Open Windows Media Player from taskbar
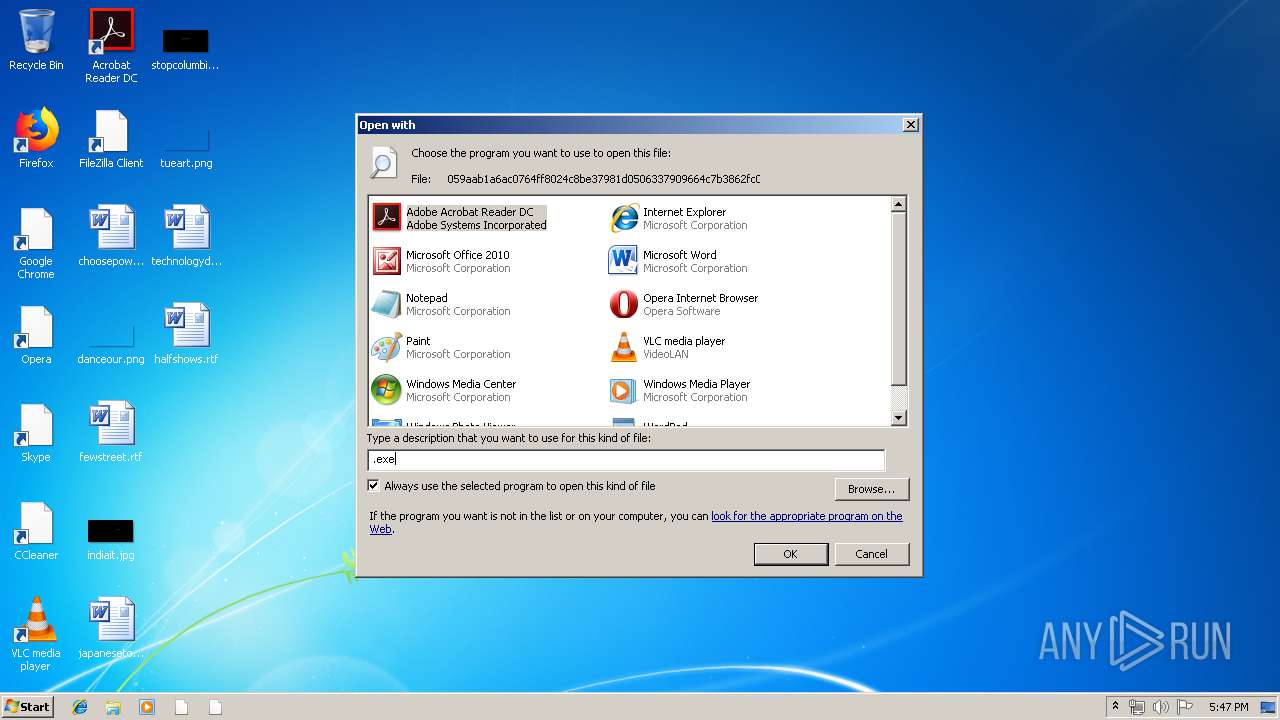 [147, 707]
